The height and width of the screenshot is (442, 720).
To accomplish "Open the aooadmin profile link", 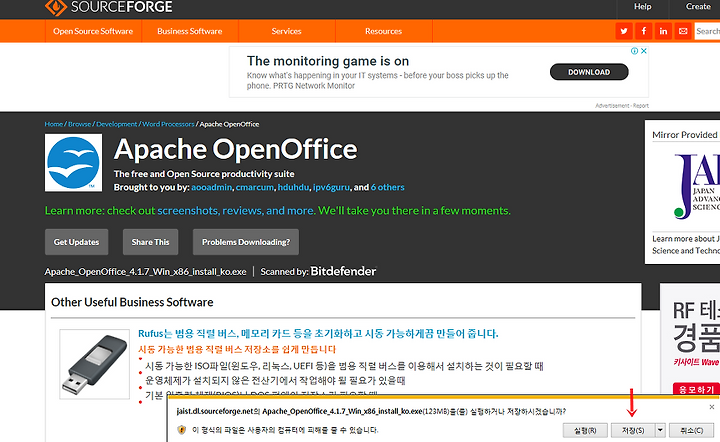I will (x=212, y=187).
